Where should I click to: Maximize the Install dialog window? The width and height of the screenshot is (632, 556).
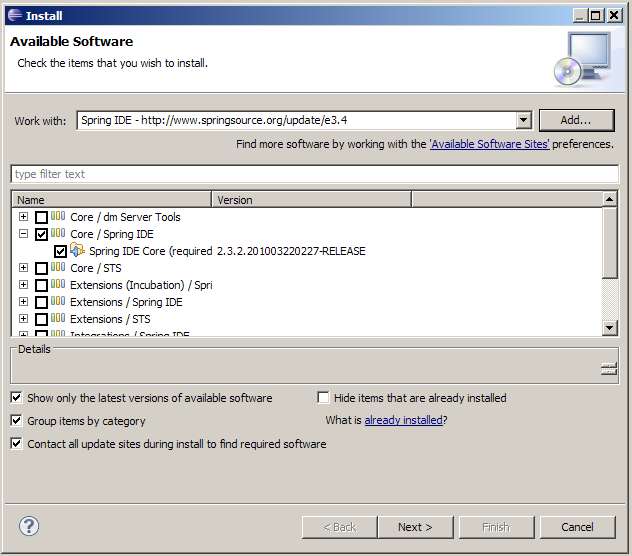coord(596,15)
